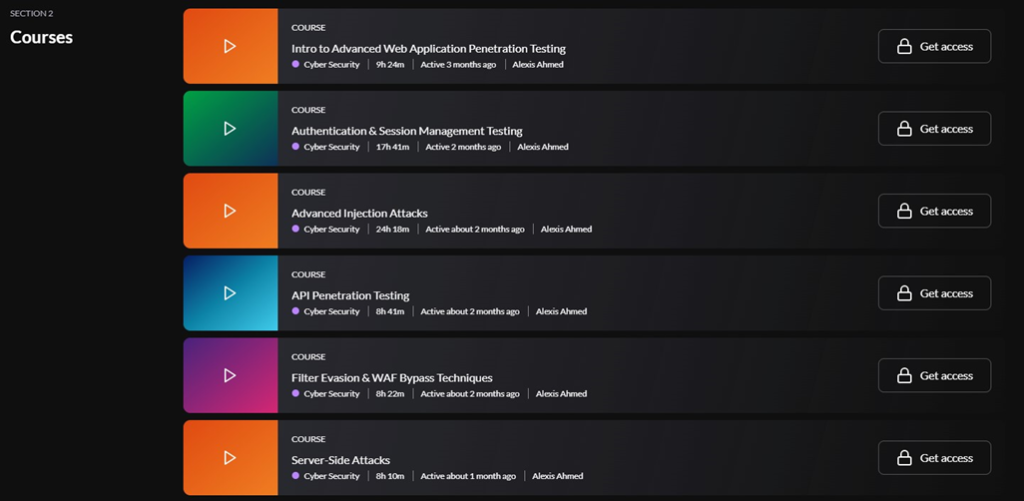Click the lock icon beside Server-Side Attacks

[904, 458]
